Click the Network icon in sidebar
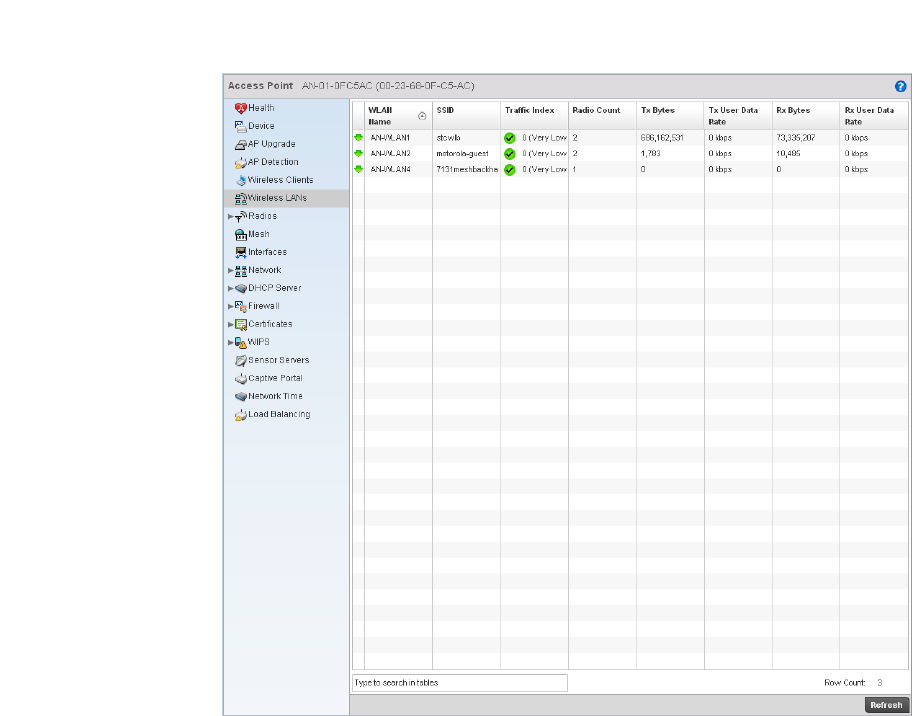Image resolution: width=912 pixels, height=716 pixels. (x=241, y=270)
